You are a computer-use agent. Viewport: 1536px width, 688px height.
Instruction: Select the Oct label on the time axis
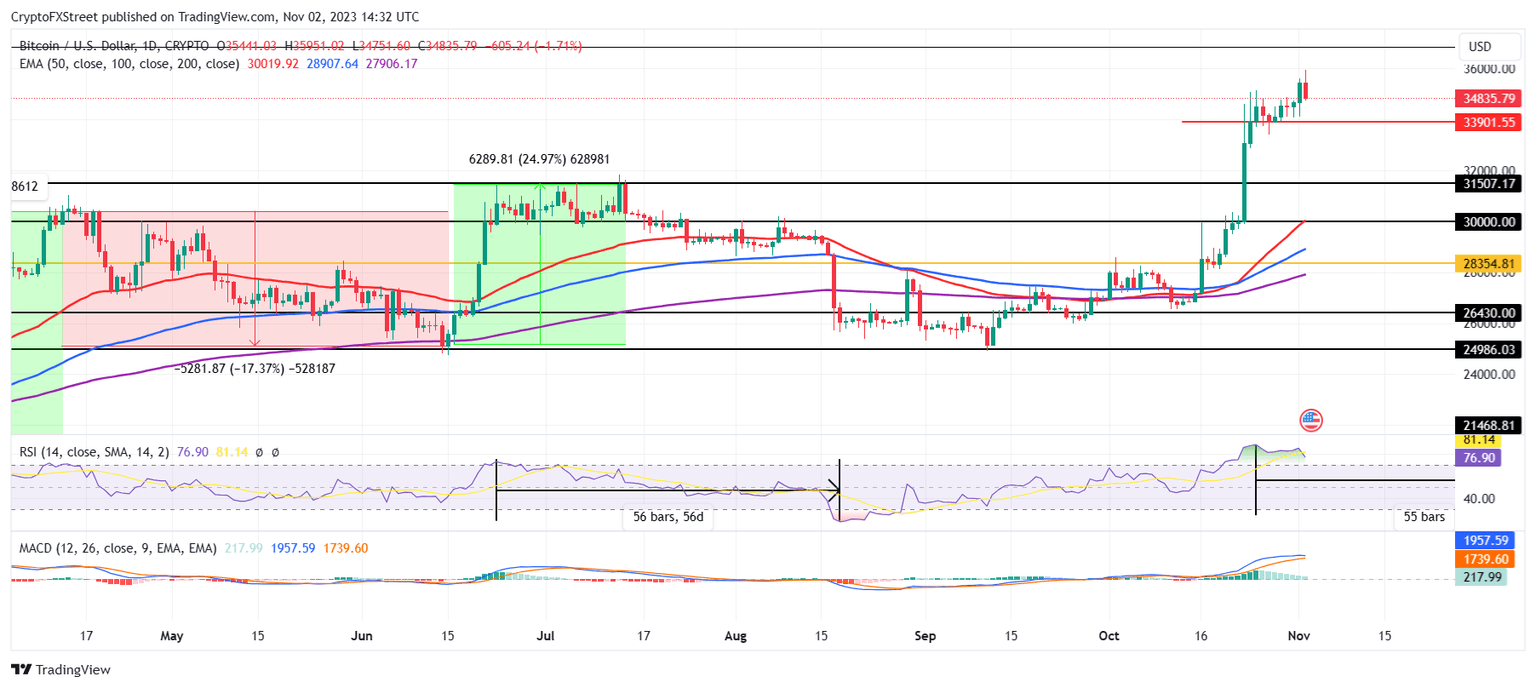point(1109,635)
